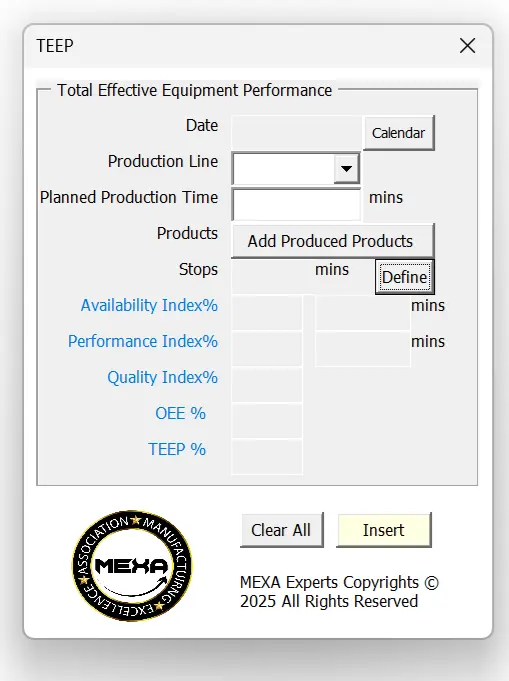Viewport: 509px width, 681px height.
Task: Click the TEEP % result box
Action: click(x=267, y=456)
